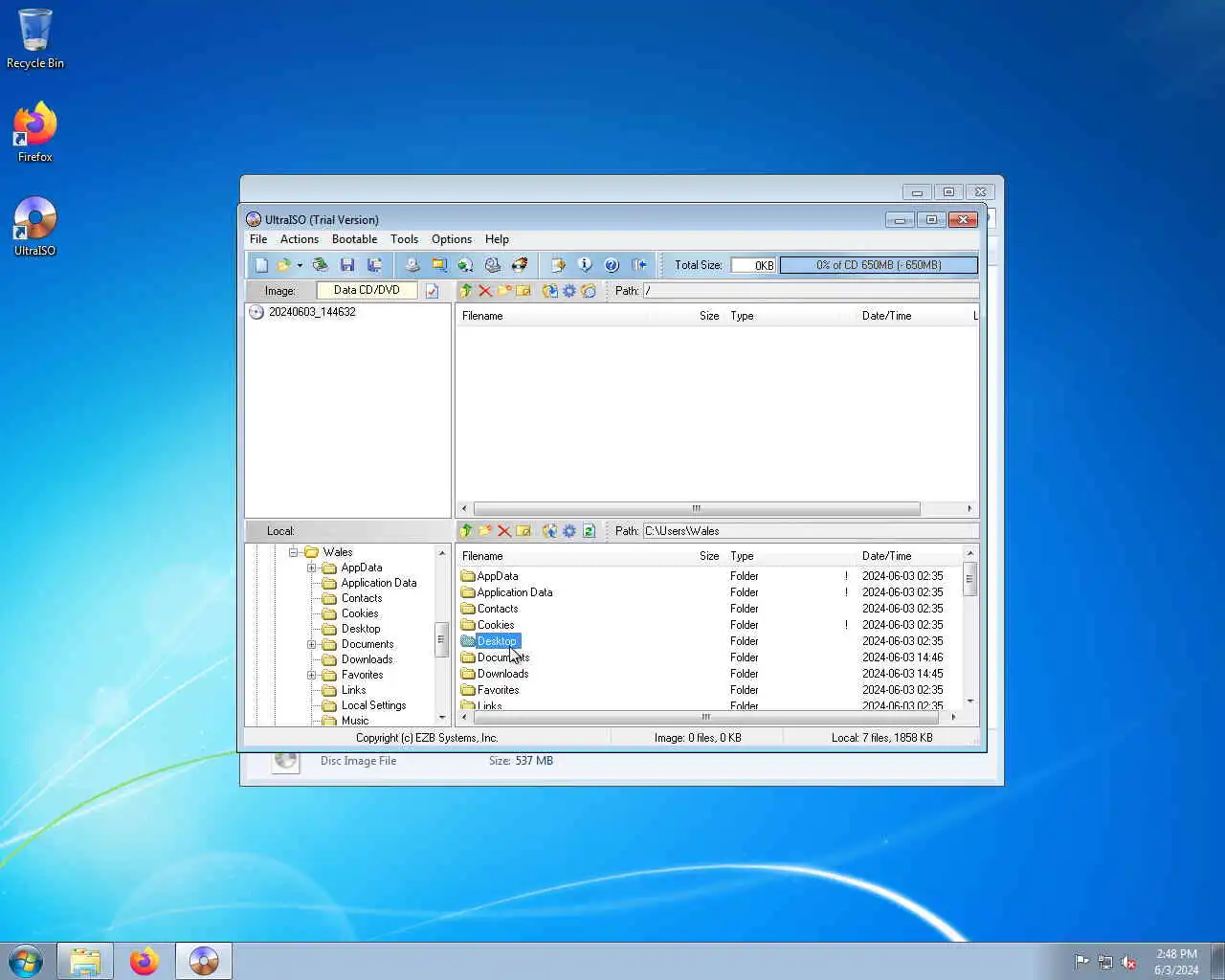
Task: Open Windows Explorer from the taskbar
Action: click(x=85, y=961)
